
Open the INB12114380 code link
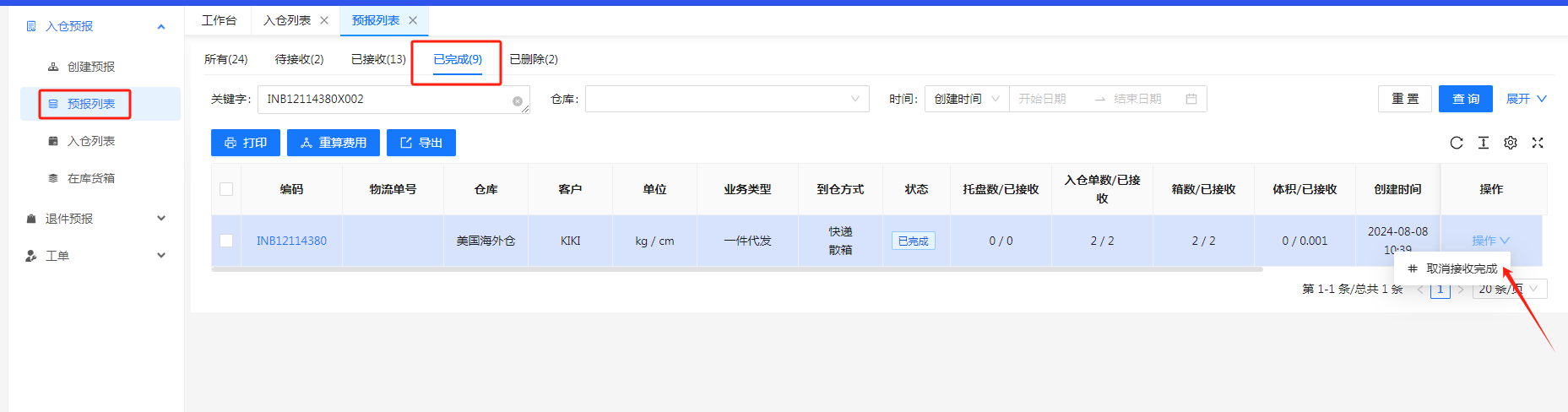coord(291,241)
